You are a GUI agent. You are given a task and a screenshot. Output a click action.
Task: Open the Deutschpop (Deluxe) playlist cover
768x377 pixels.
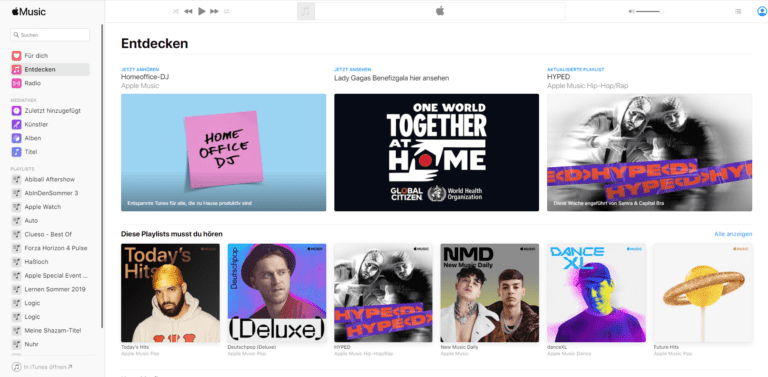coord(277,293)
